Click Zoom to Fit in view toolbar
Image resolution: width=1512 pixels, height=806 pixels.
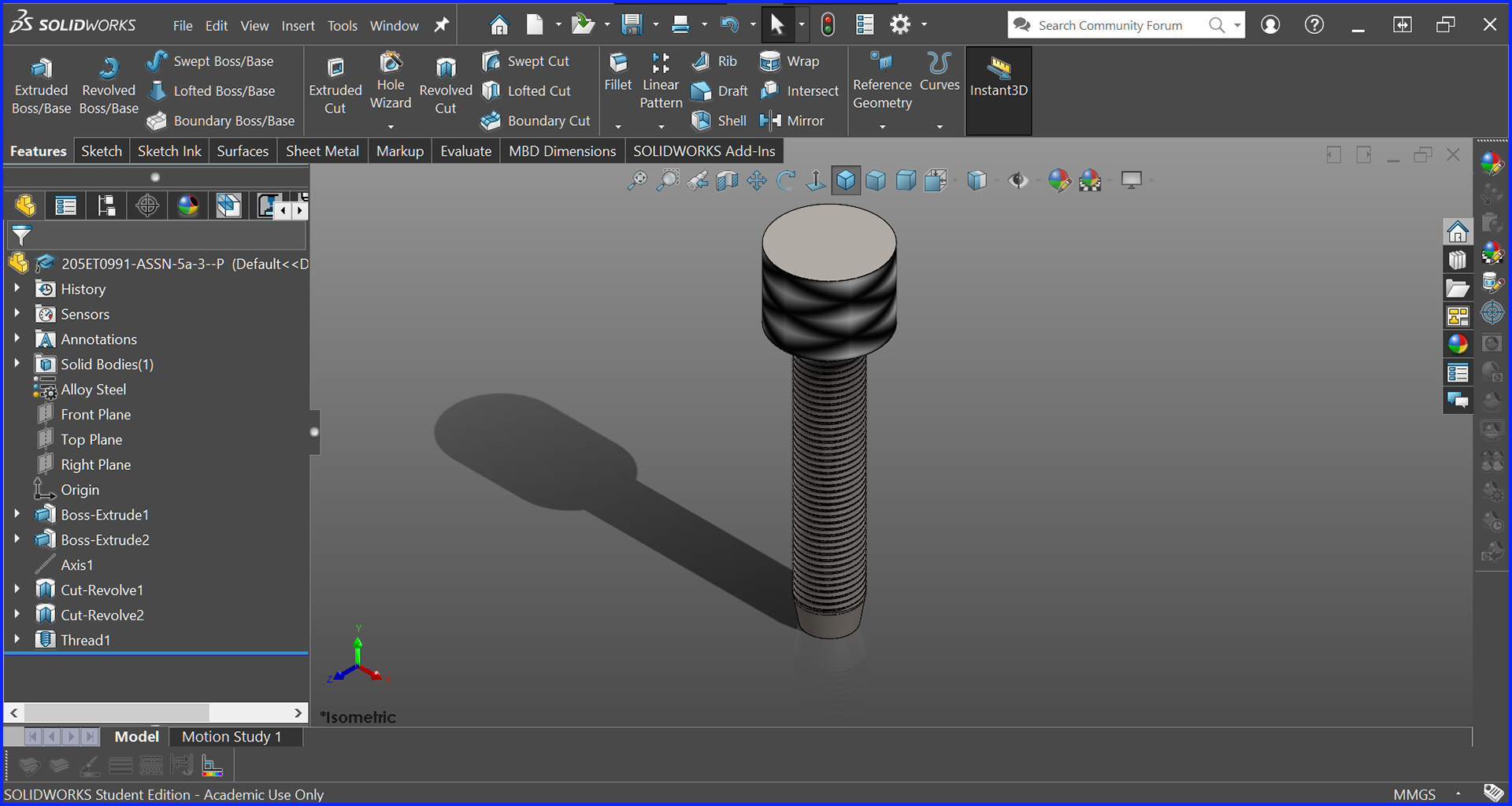637,181
